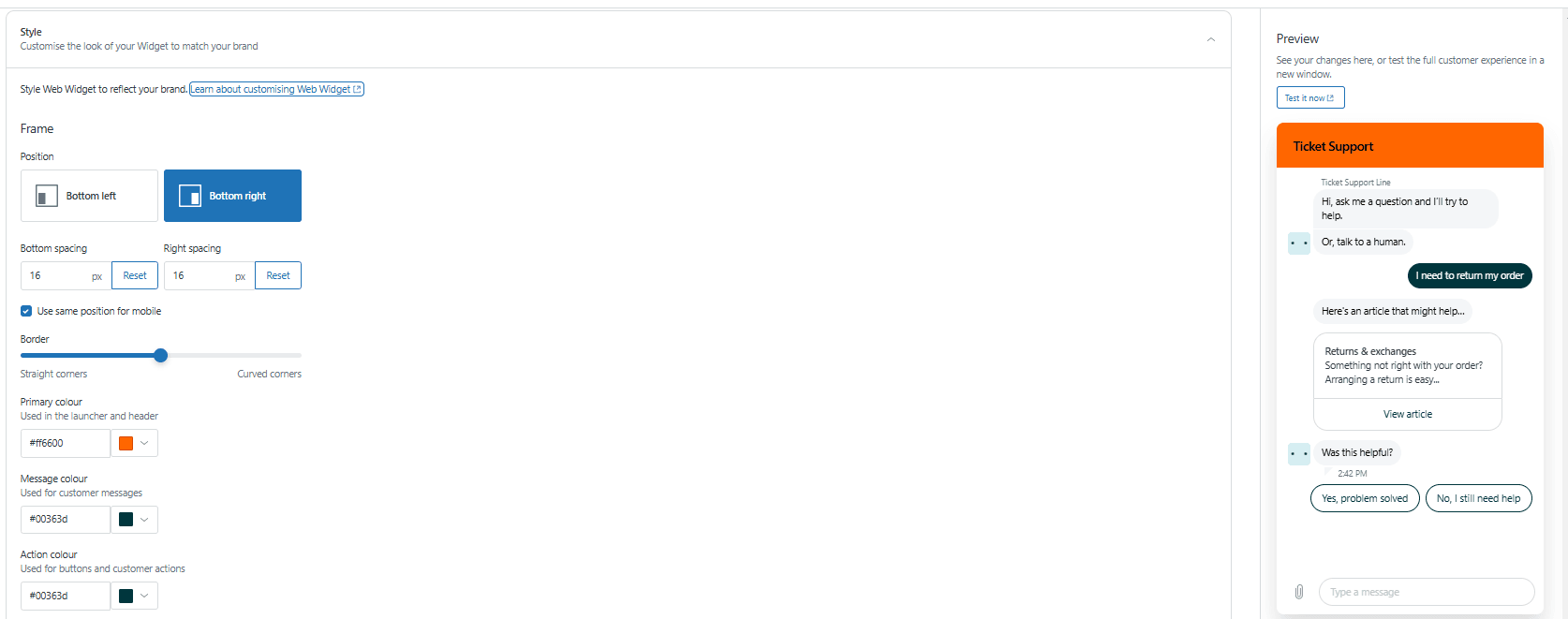Click the bot avatar beside 'Or, talk to a human'
Viewport: 1568px width, 619px height.
[1299, 243]
